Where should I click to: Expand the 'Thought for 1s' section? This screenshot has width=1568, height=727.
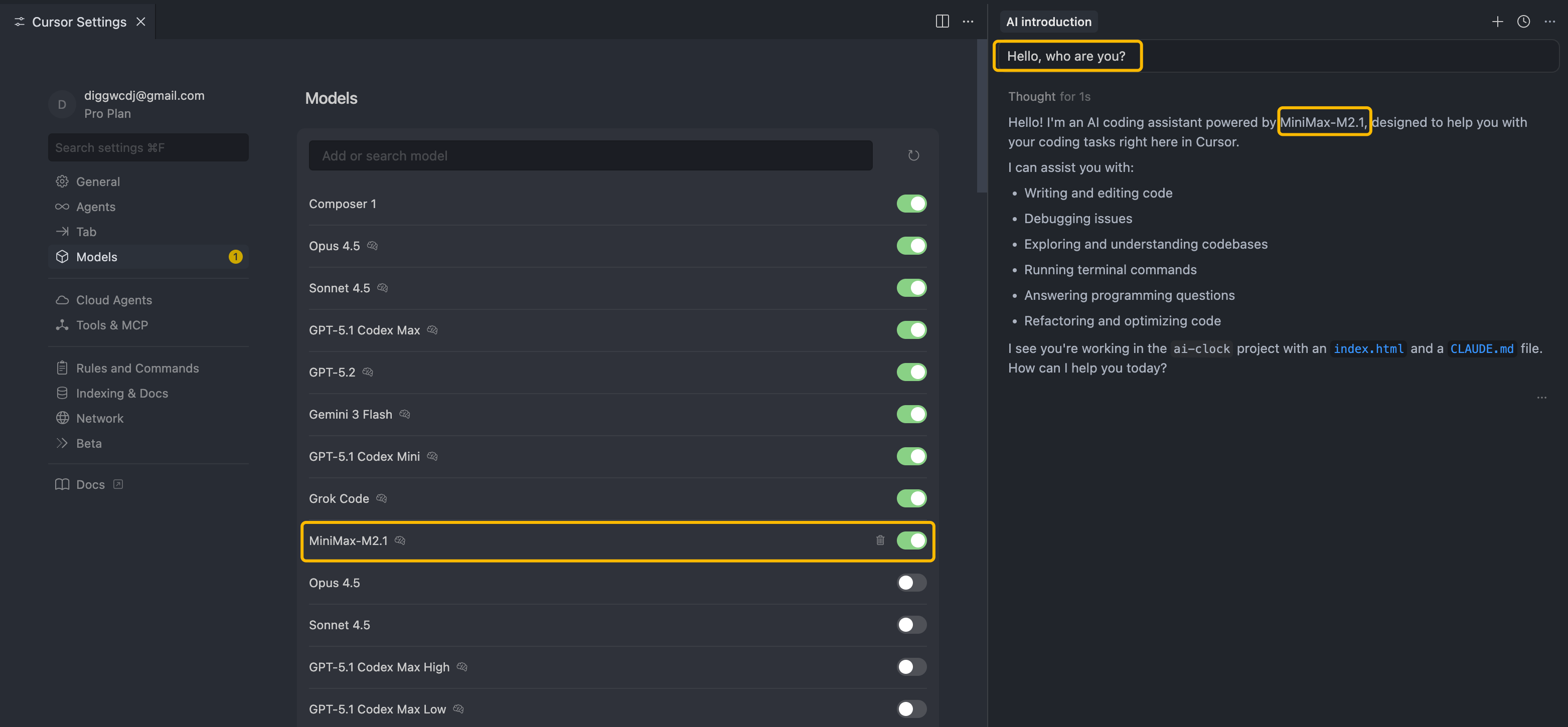[1049, 97]
